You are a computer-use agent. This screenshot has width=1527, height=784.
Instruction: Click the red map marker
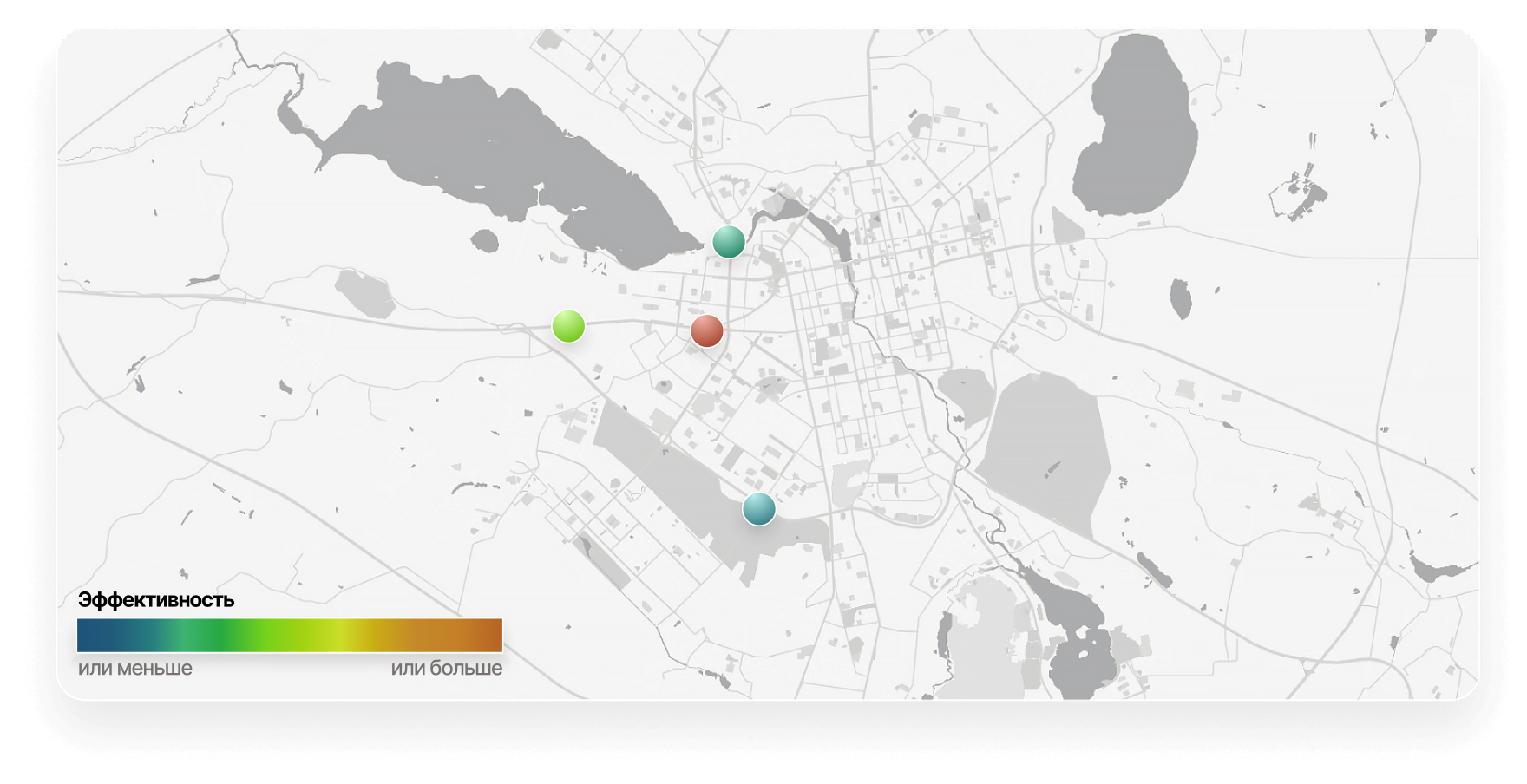pos(707,330)
